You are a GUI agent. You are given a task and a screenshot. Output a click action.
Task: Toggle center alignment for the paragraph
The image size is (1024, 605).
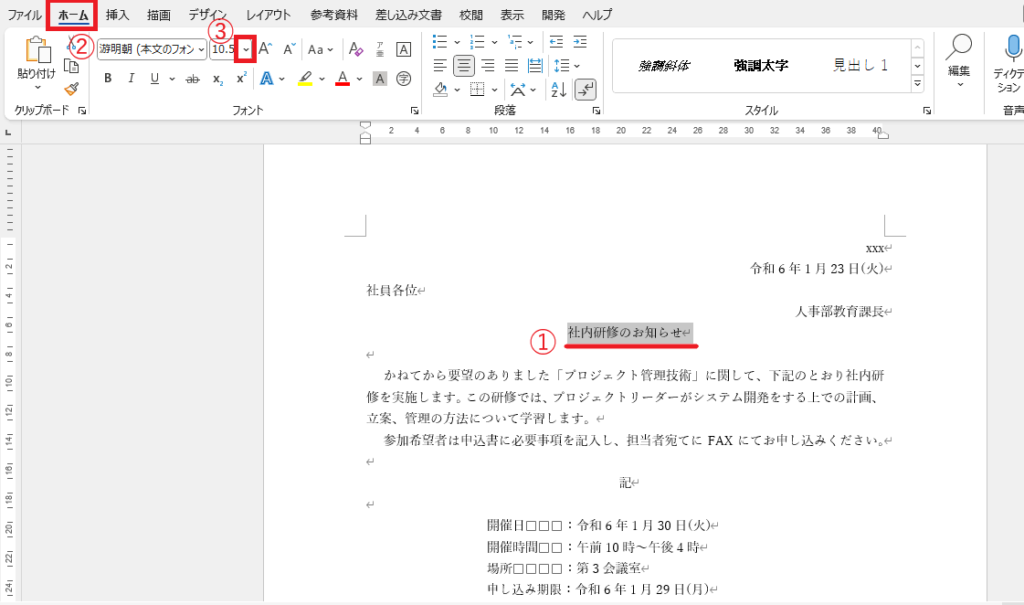coord(464,65)
